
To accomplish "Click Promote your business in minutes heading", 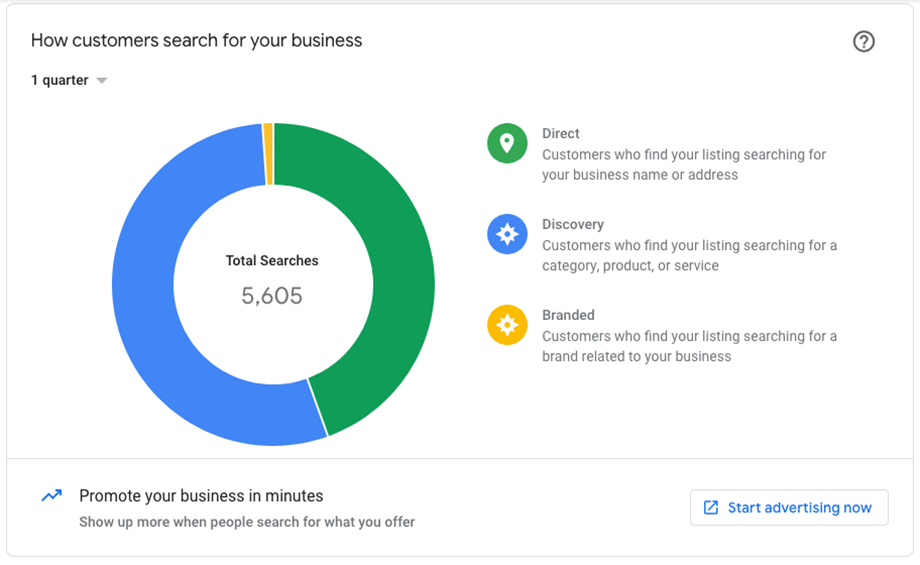I will pos(201,496).
